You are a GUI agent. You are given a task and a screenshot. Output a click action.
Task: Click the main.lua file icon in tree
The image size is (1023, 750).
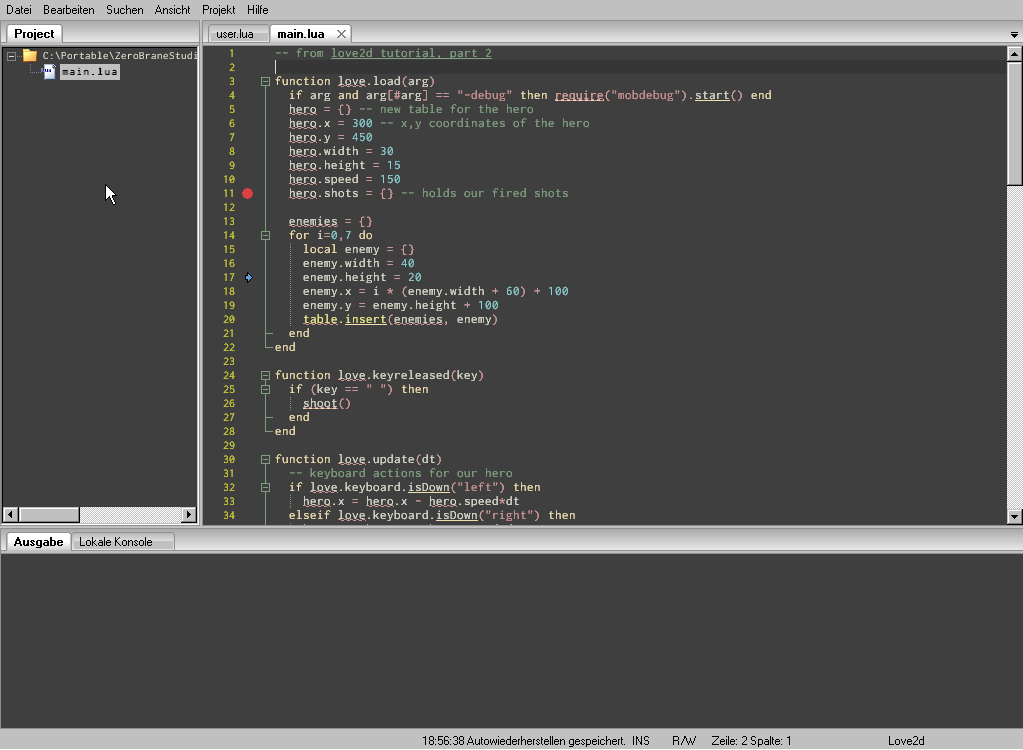[x=48, y=72]
